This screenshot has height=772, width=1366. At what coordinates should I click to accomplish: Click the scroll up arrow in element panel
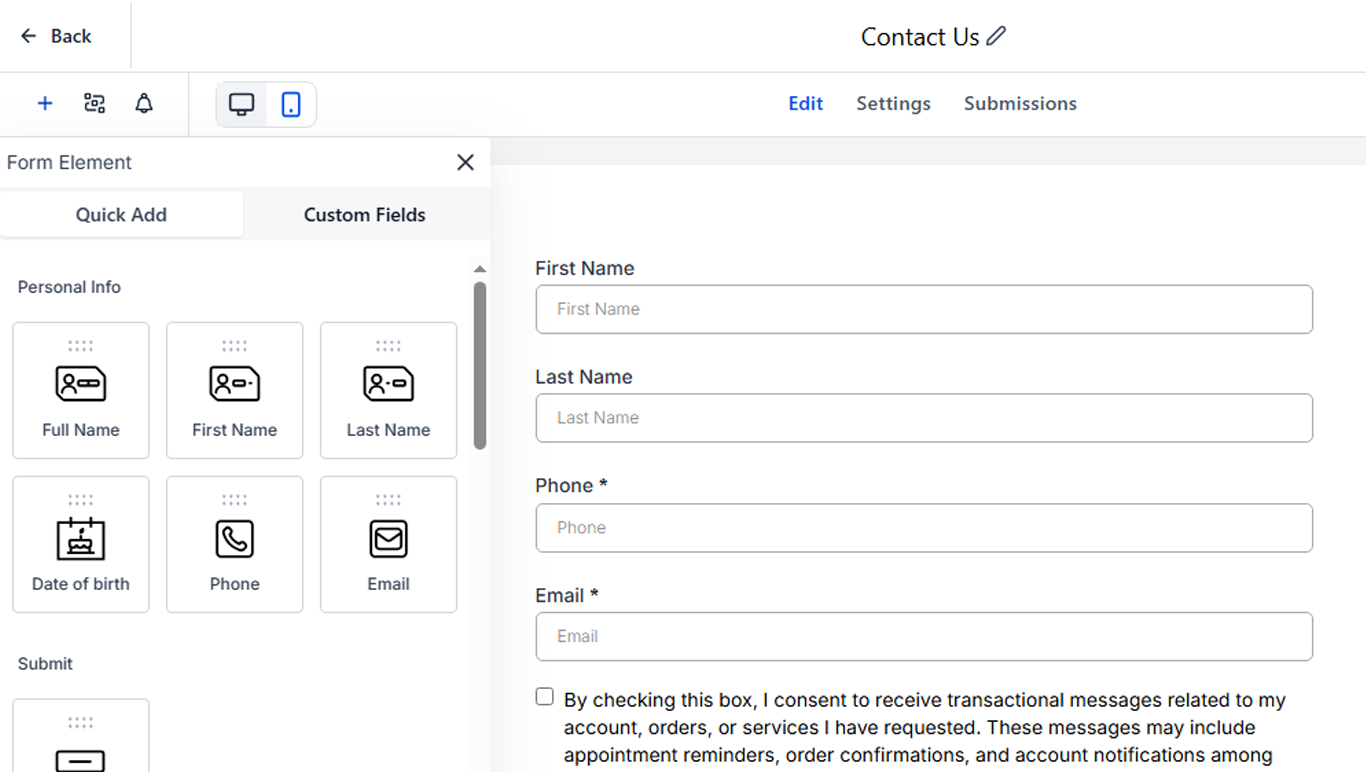[x=480, y=269]
